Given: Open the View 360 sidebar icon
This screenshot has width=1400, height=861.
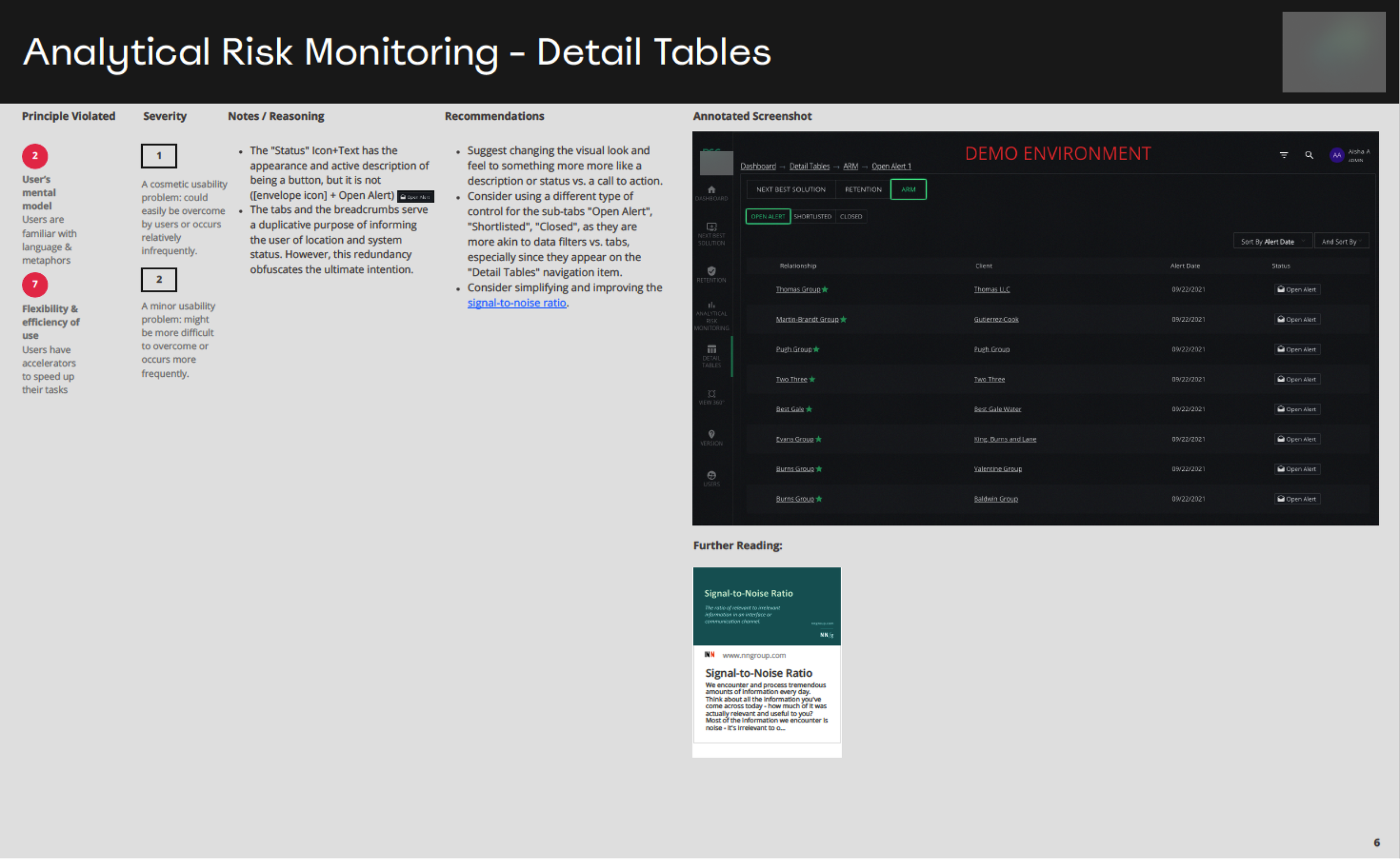Looking at the screenshot, I should pos(711,394).
